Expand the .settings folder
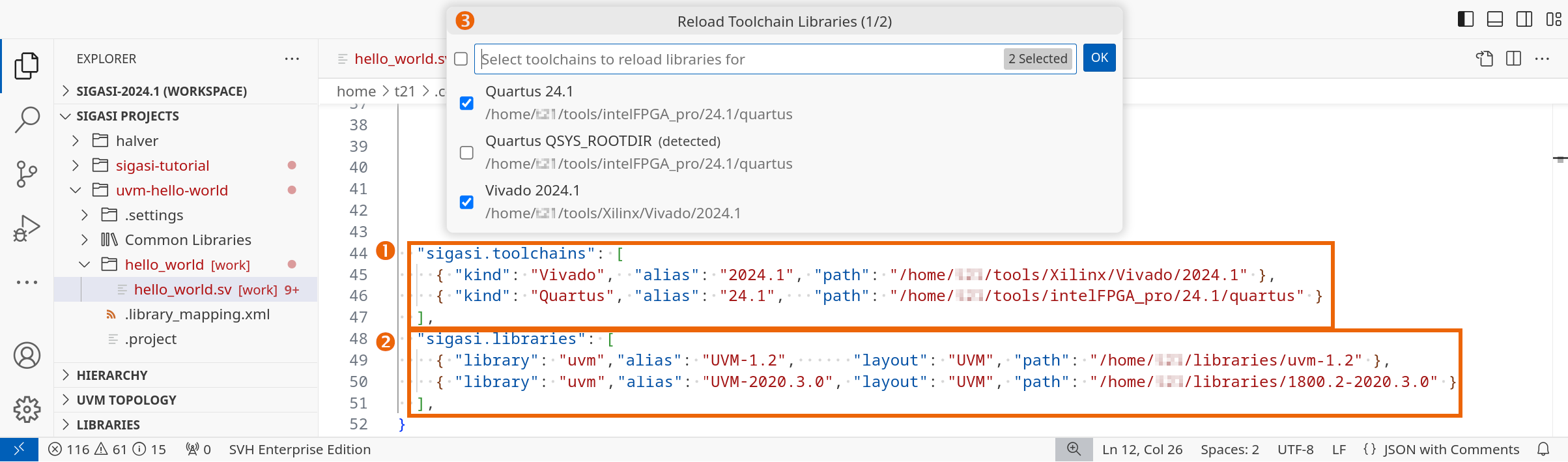 [x=85, y=215]
